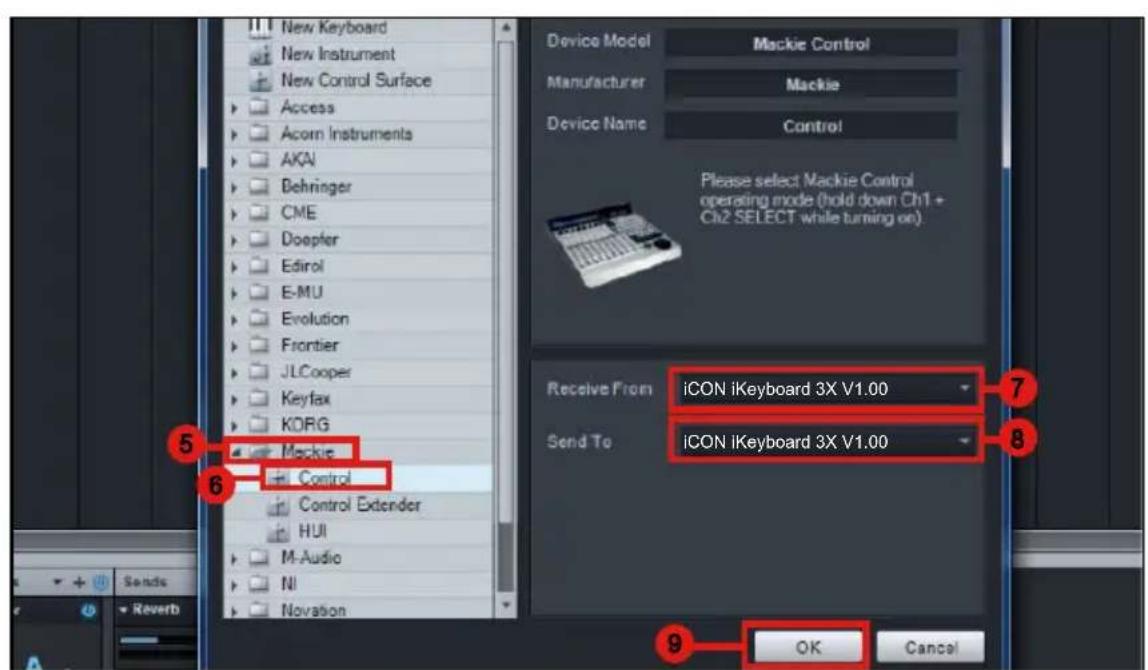The image size is (1148, 670).
Task: Click the Keyfax folder icon
Action: (258, 398)
